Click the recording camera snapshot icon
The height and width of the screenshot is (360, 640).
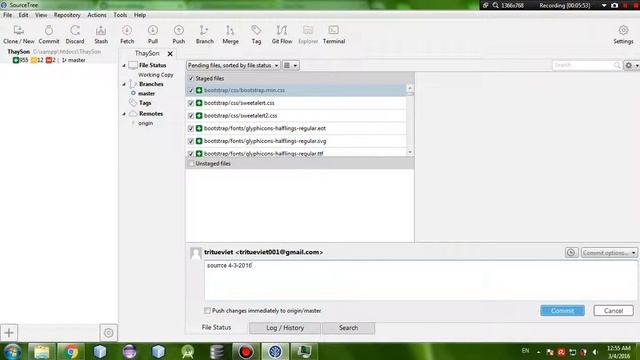click(x=615, y=5)
